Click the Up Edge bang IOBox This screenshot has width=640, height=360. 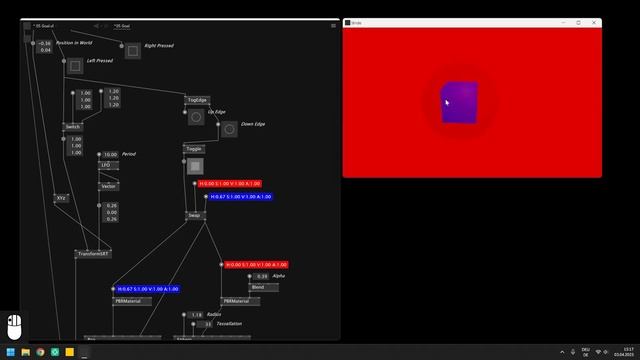coord(196,117)
